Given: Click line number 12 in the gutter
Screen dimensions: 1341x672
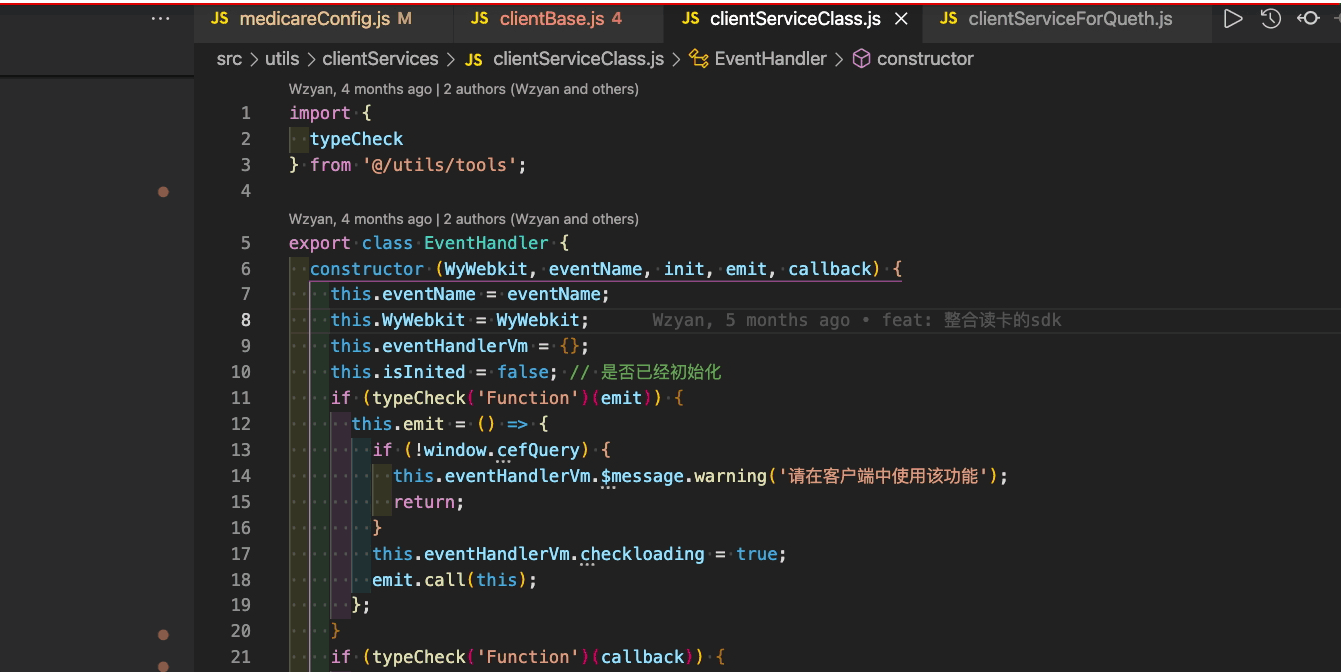Looking at the screenshot, I should click(240, 424).
